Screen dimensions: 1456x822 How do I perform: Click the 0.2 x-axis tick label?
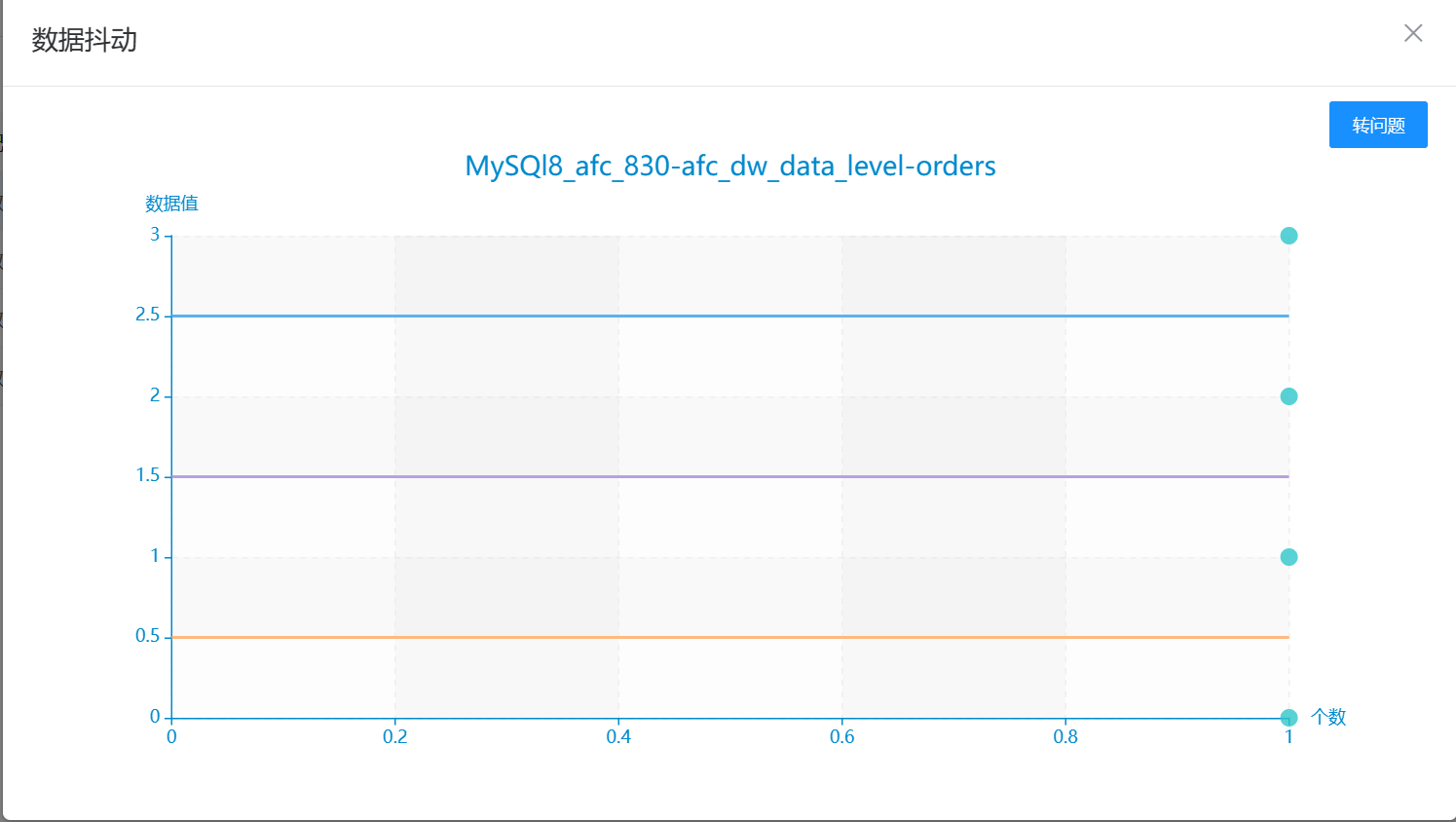coord(394,737)
